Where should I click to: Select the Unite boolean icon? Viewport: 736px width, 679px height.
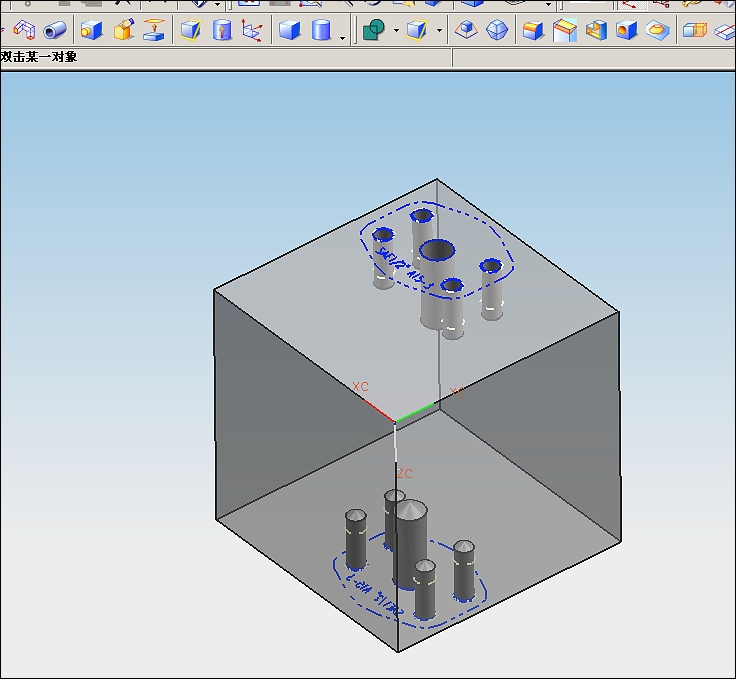click(374, 31)
